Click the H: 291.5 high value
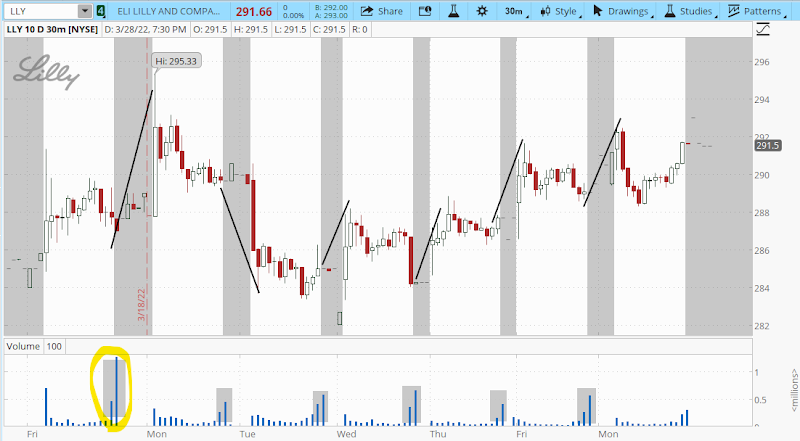This screenshot has height=441, width=800. click(251, 30)
